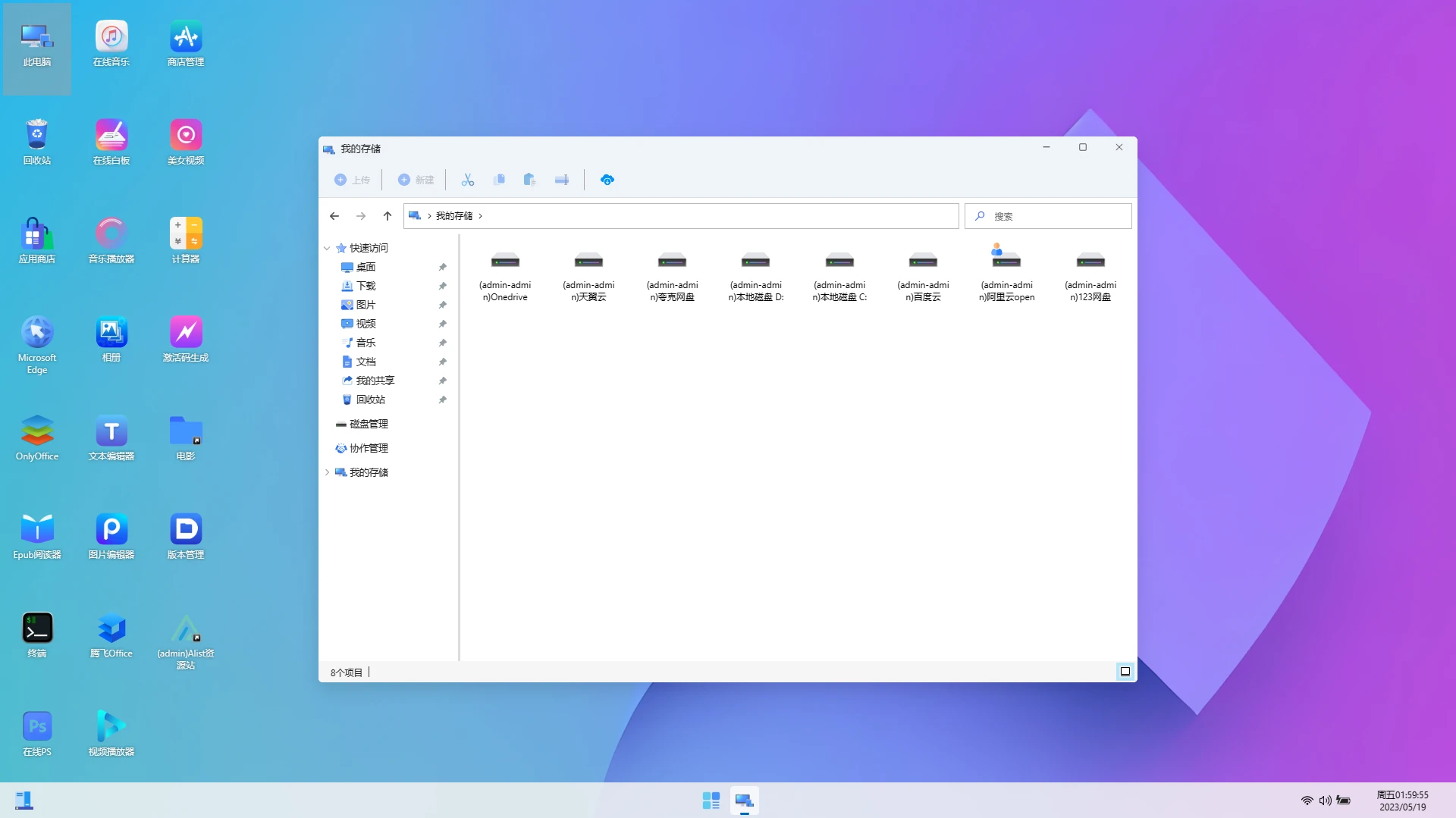Unpin 桌面 from quick access
The image size is (1456, 818).
click(x=442, y=267)
